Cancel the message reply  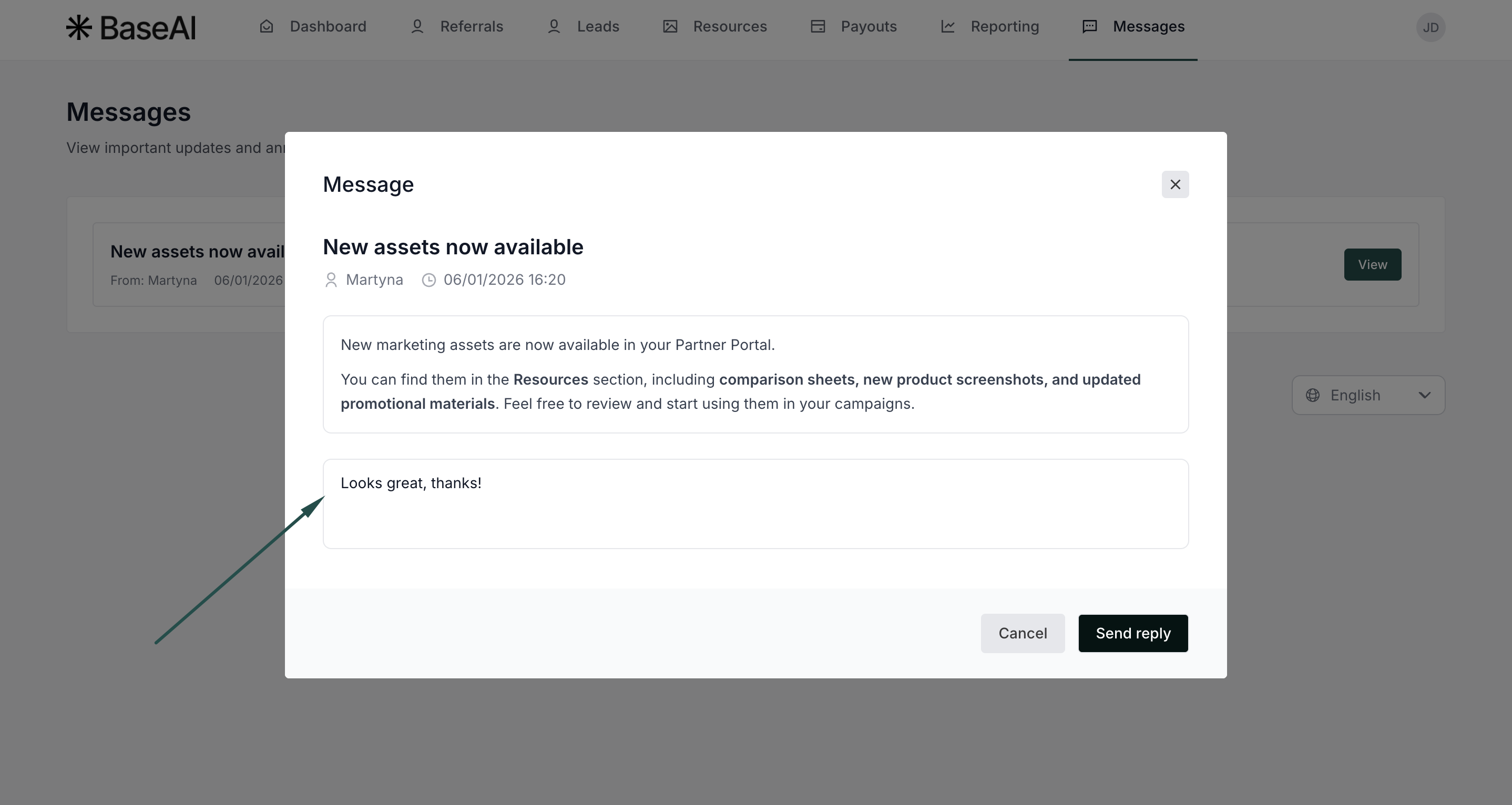tap(1023, 634)
